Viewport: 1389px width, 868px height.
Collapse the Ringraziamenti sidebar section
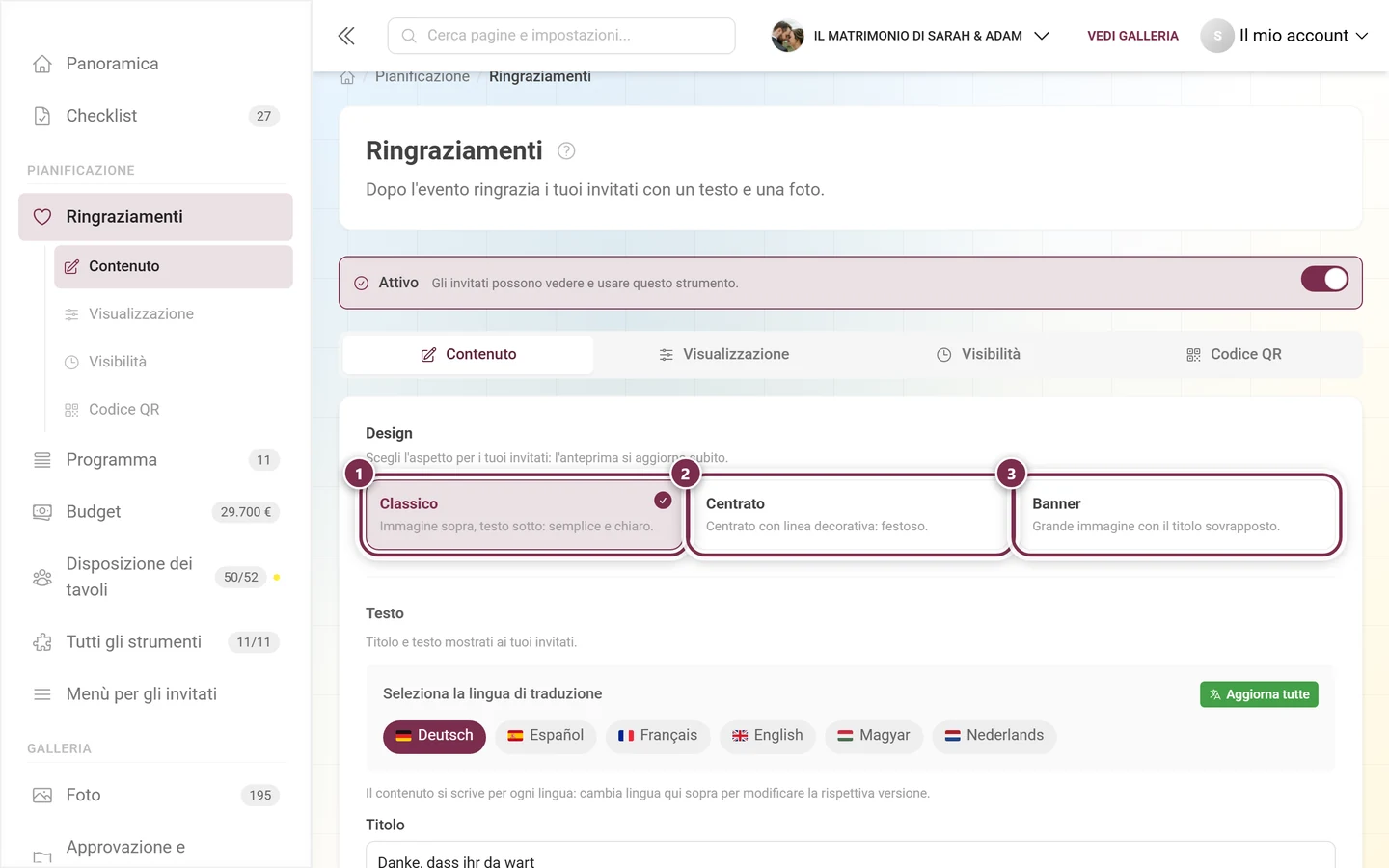pyautogui.click(x=155, y=217)
